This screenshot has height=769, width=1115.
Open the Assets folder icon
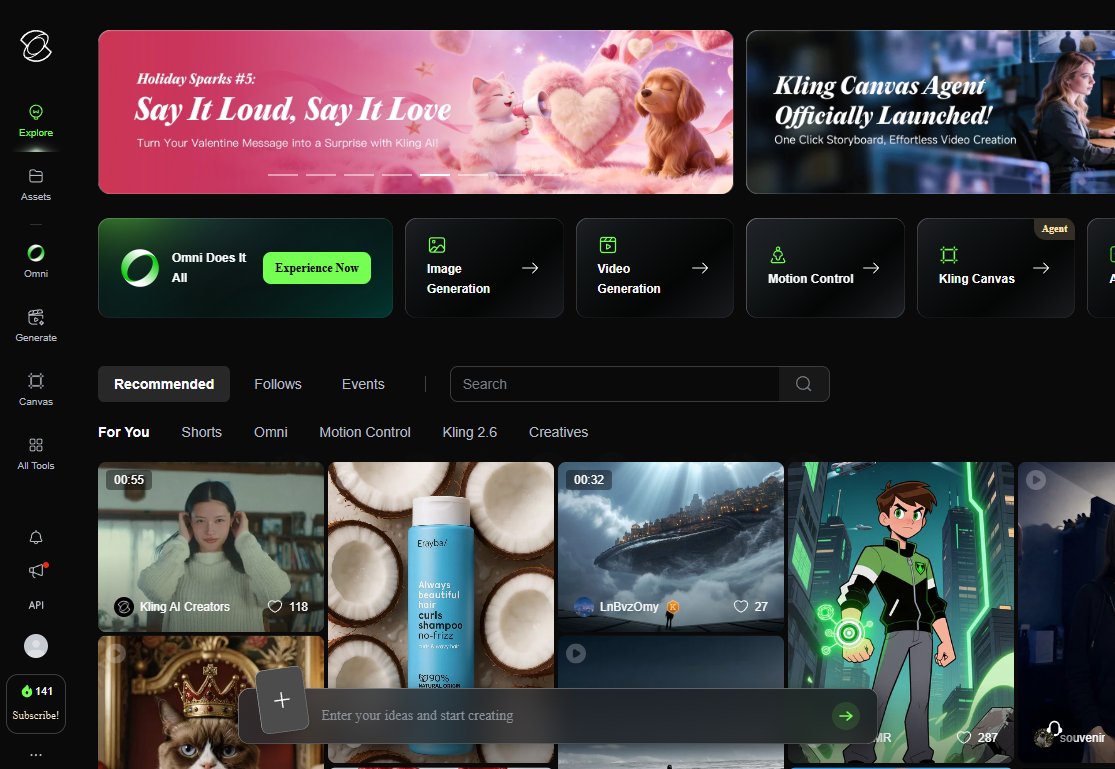[36, 184]
